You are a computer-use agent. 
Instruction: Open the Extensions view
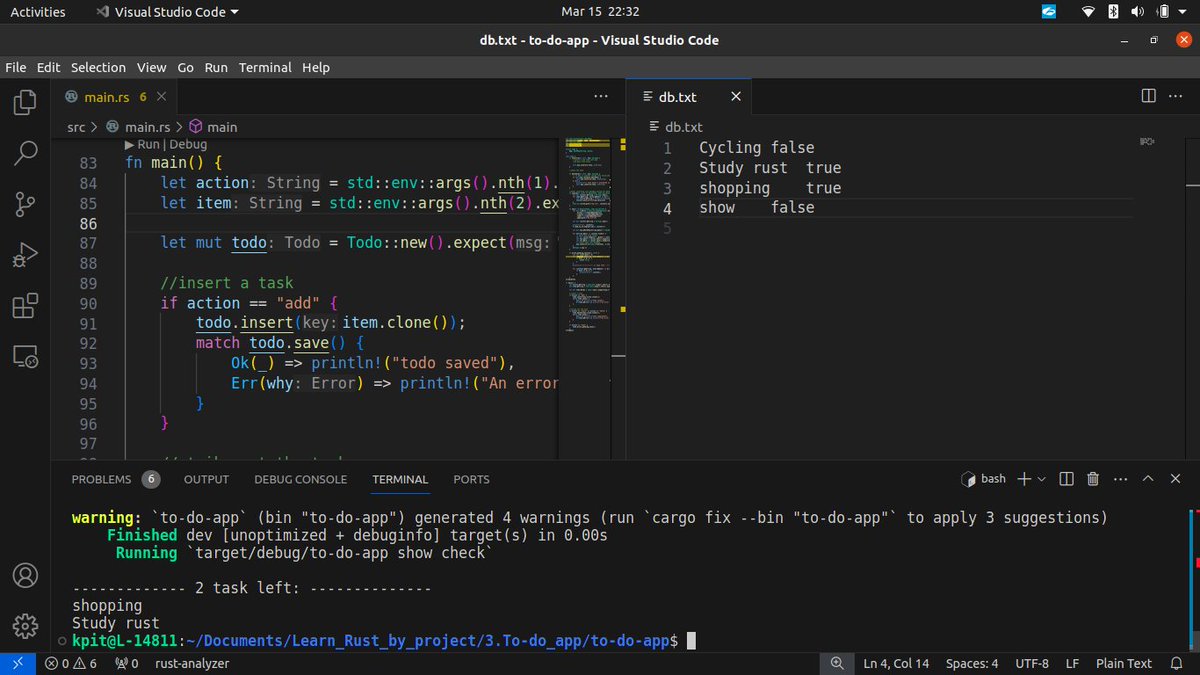pos(25,306)
